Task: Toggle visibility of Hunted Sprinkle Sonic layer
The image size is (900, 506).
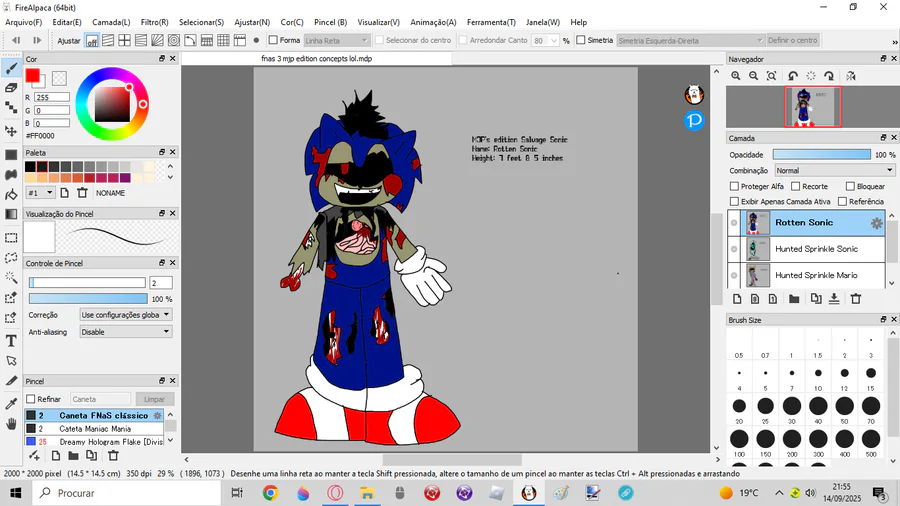Action: click(734, 249)
